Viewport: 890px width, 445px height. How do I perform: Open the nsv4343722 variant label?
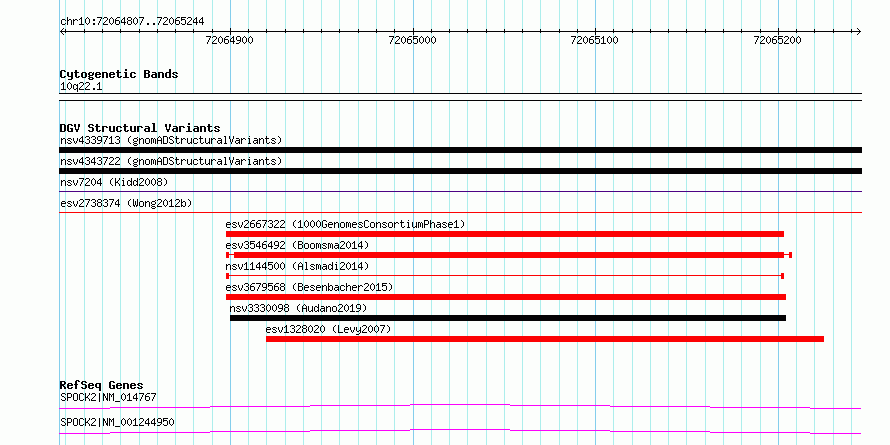171,161
